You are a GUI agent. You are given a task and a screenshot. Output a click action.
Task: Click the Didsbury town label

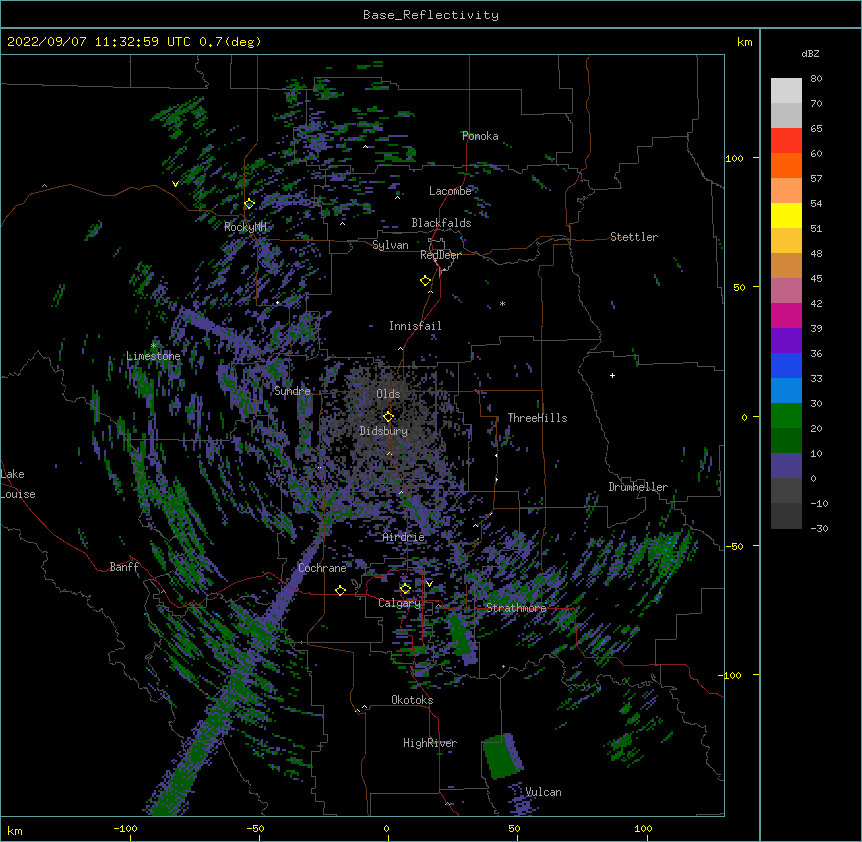point(384,432)
